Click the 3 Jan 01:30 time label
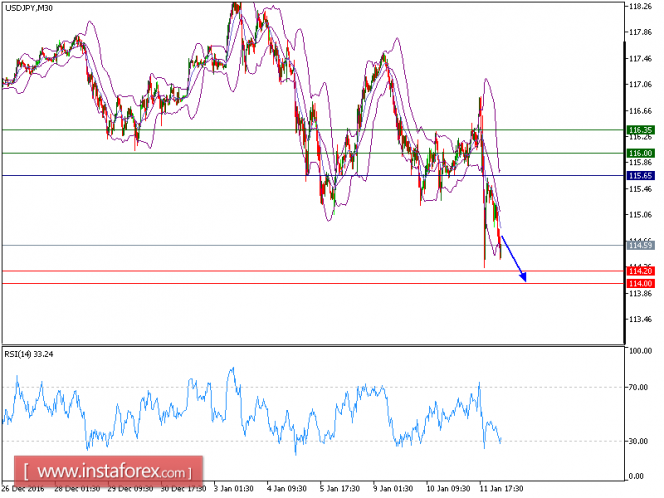 234,488
